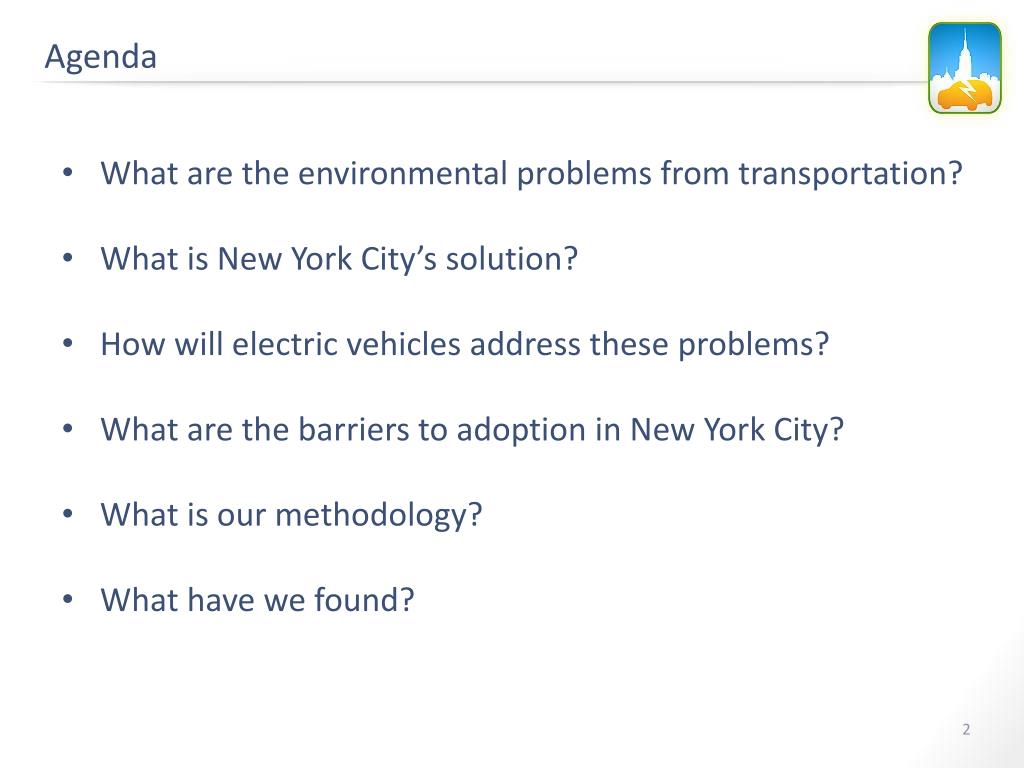Click the bullet dot before our methodology line
This screenshot has height=768, width=1024.
point(67,514)
